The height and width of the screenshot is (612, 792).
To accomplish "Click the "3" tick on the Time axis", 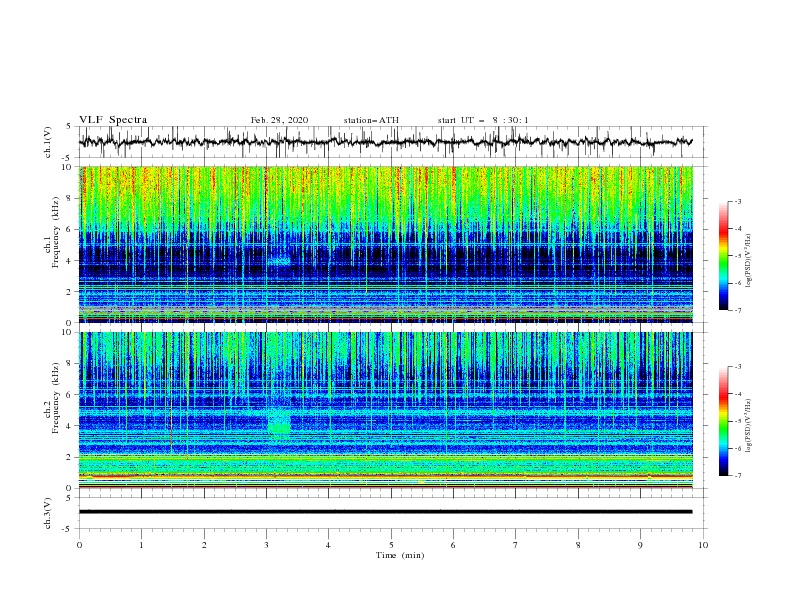I will point(266,545).
